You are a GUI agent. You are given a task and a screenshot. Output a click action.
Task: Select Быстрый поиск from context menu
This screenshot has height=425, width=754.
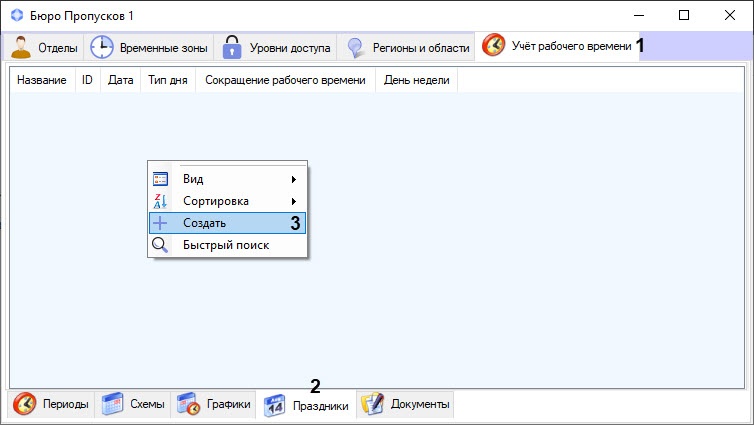[226, 245]
